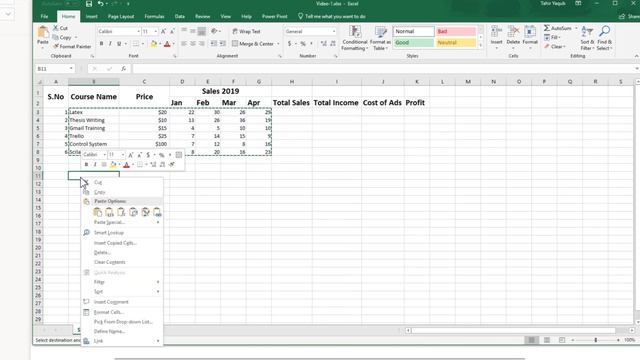
Task: Click Merge & Center button
Action: coord(253,43)
